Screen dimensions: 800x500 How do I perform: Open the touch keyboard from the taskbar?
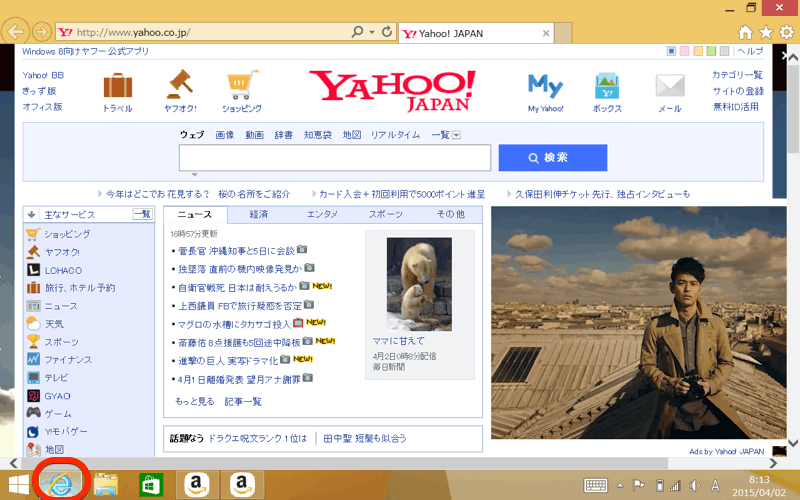(x=596, y=485)
